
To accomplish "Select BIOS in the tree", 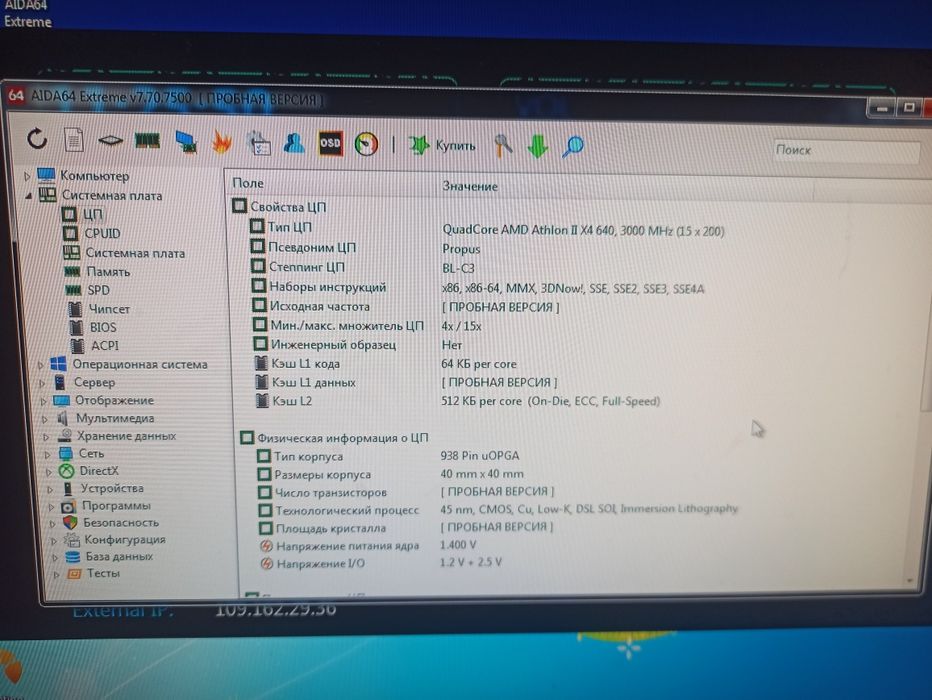I will tap(103, 327).
